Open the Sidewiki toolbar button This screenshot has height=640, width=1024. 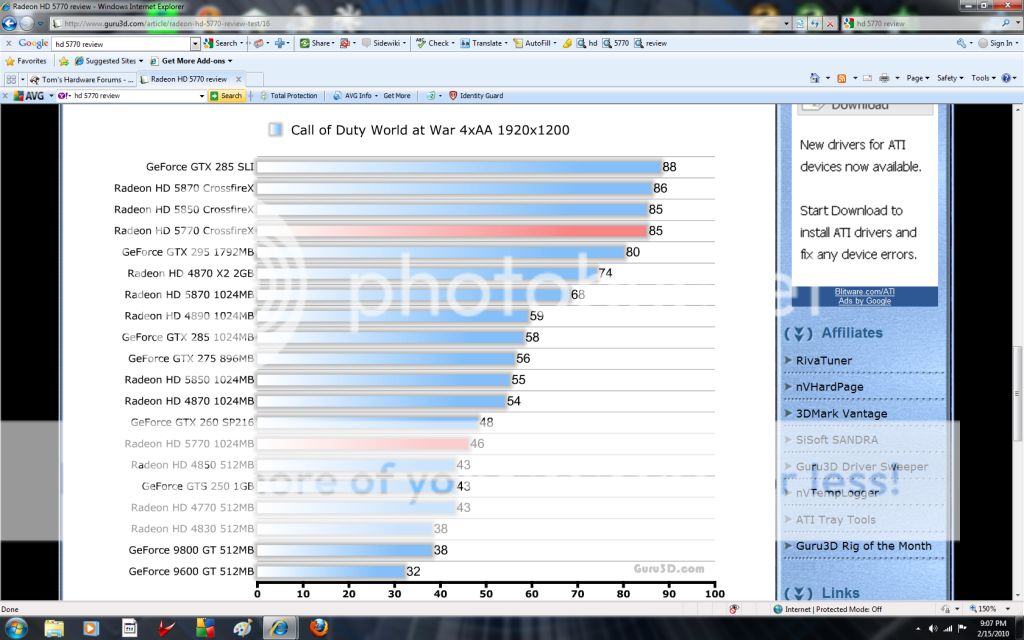click(384, 43)
